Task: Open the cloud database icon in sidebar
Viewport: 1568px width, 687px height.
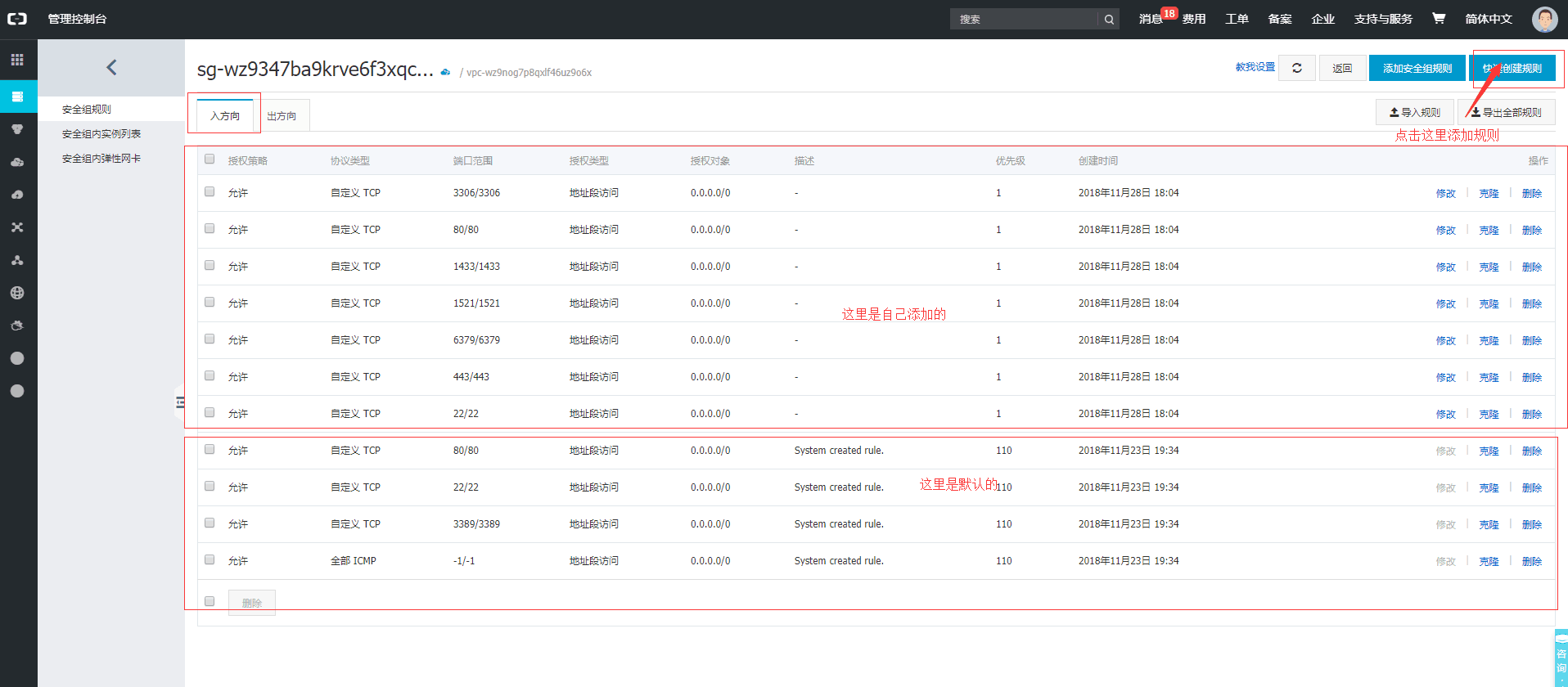Action: (x=17, y=162)
